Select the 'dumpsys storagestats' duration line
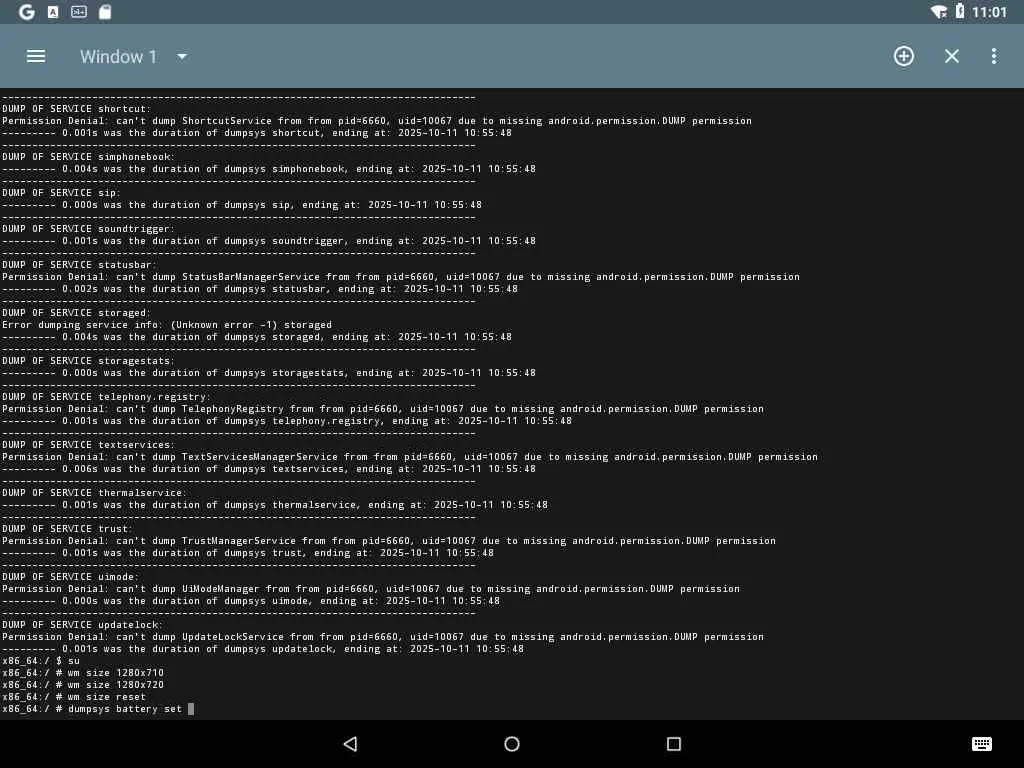This screenshot has width=1024, height=768. [269, 373]
